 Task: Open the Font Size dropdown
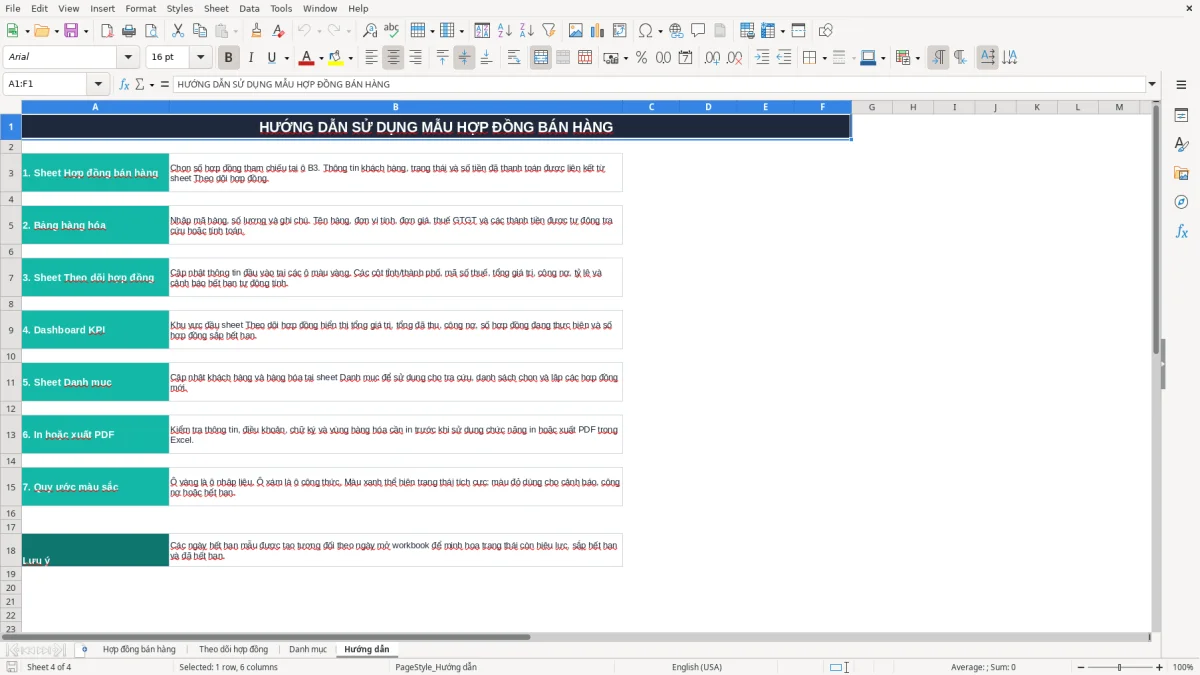[201, 58]
